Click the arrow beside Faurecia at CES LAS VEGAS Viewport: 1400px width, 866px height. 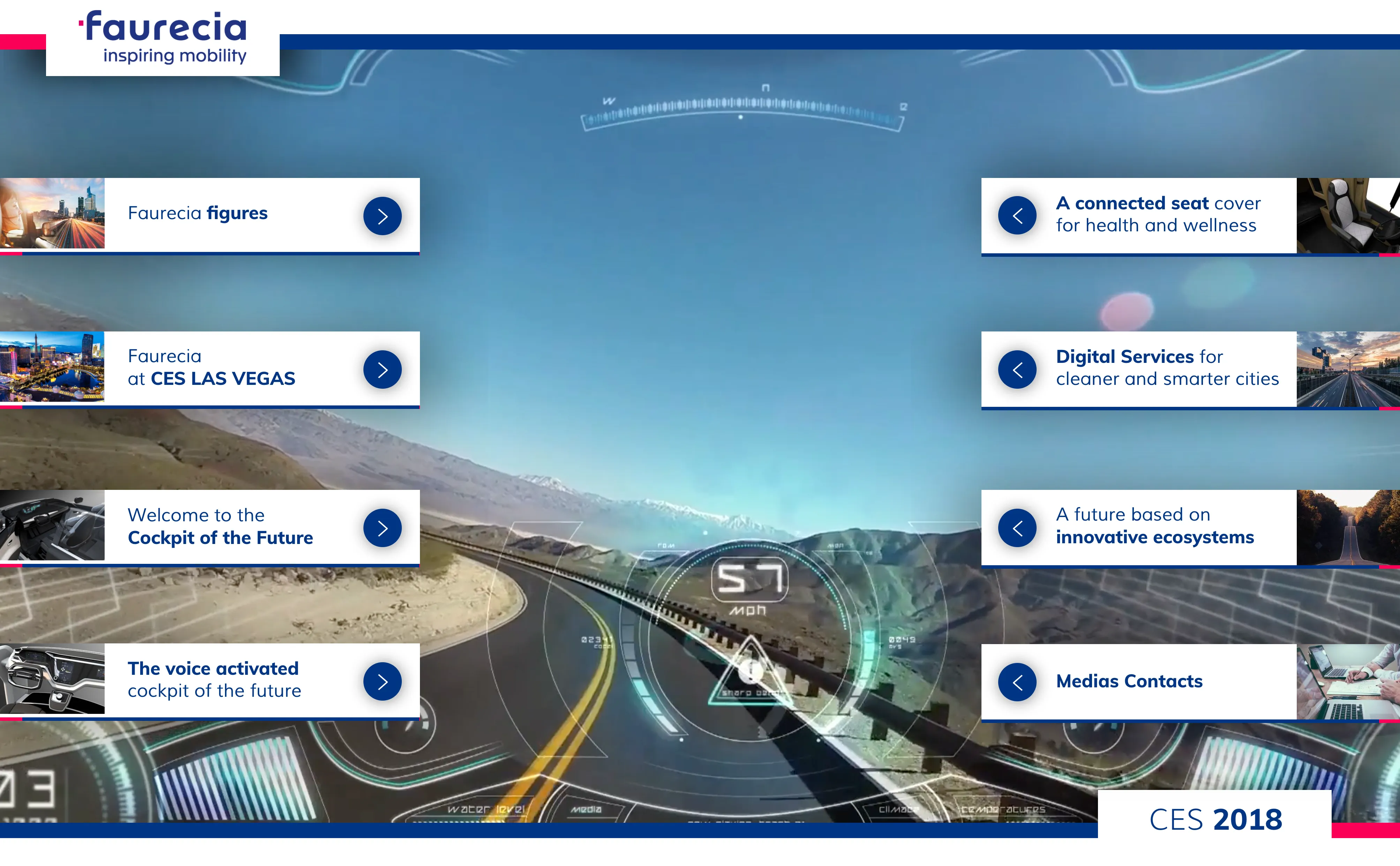coord(382,369)
